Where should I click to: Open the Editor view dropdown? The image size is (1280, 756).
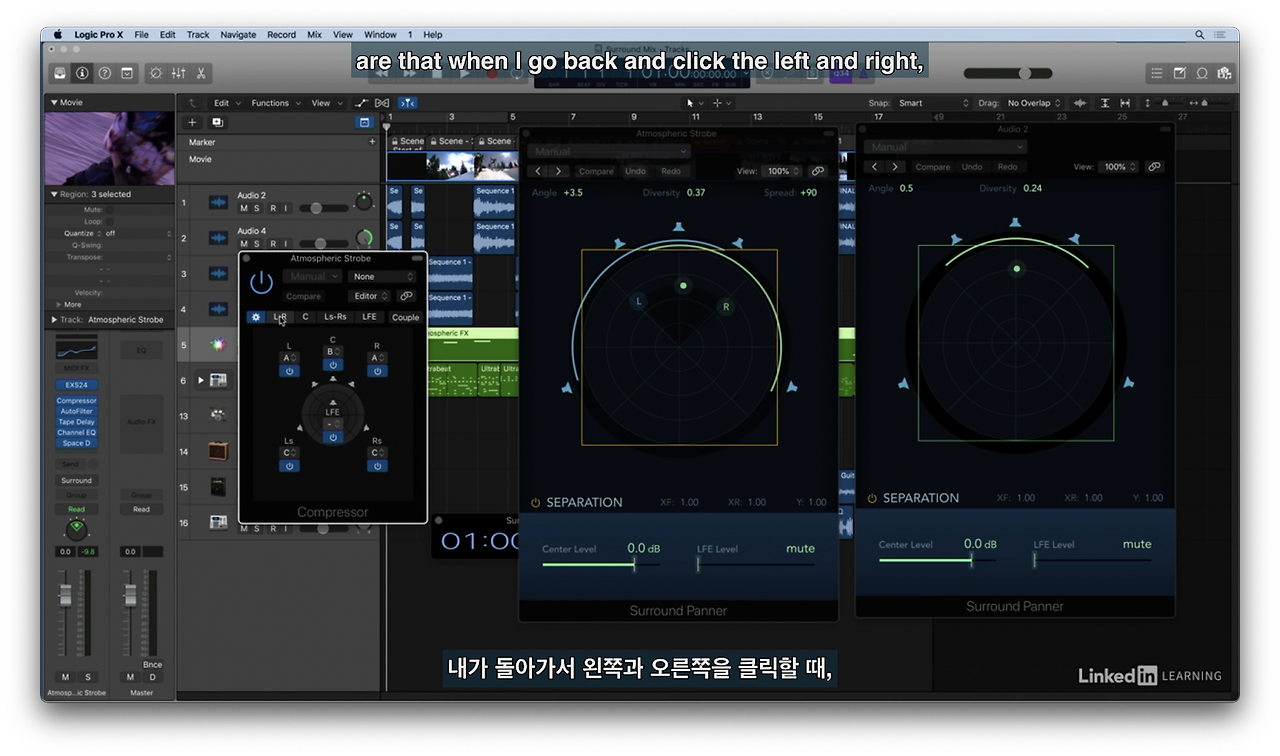click(371, 296)
